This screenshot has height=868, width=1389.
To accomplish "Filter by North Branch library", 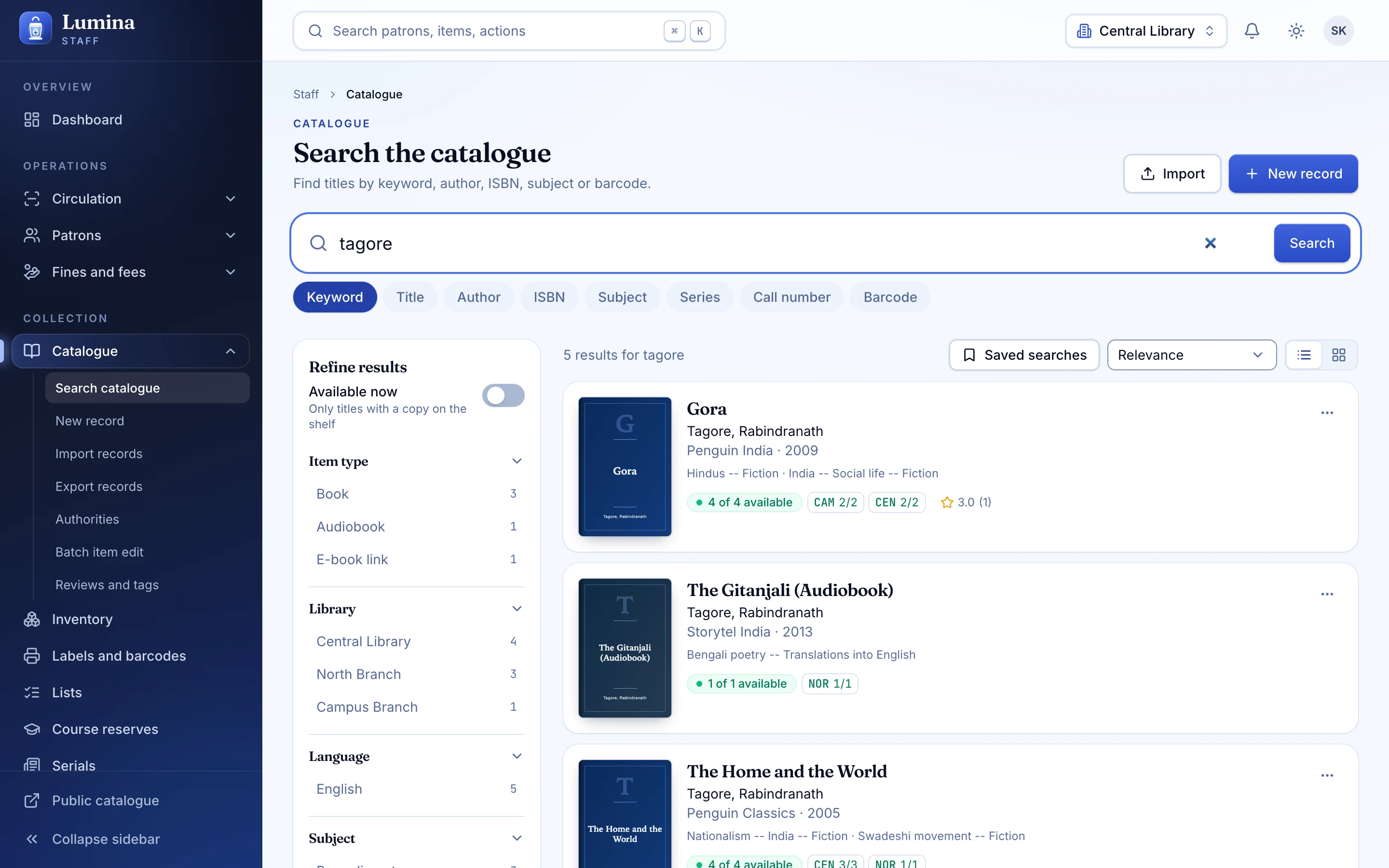I will [417, 675].
